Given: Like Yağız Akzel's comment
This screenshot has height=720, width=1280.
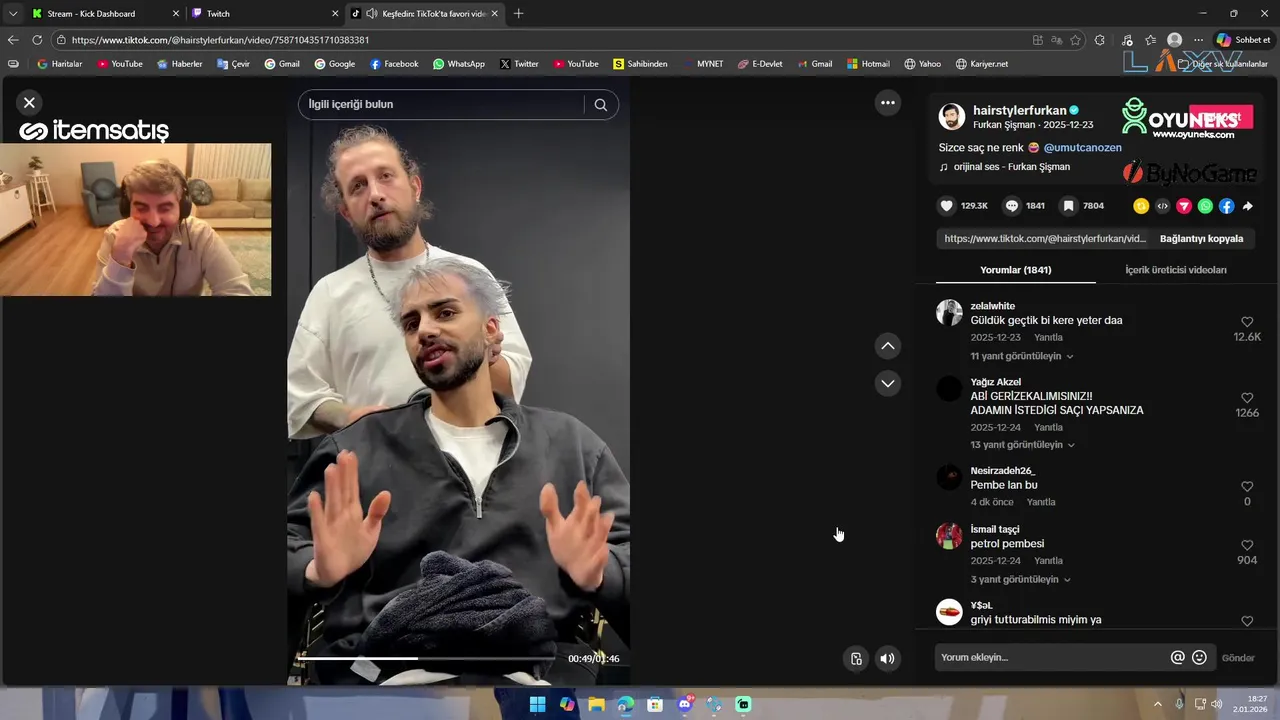Looking at the screenshot, I should pos(1247,398).
